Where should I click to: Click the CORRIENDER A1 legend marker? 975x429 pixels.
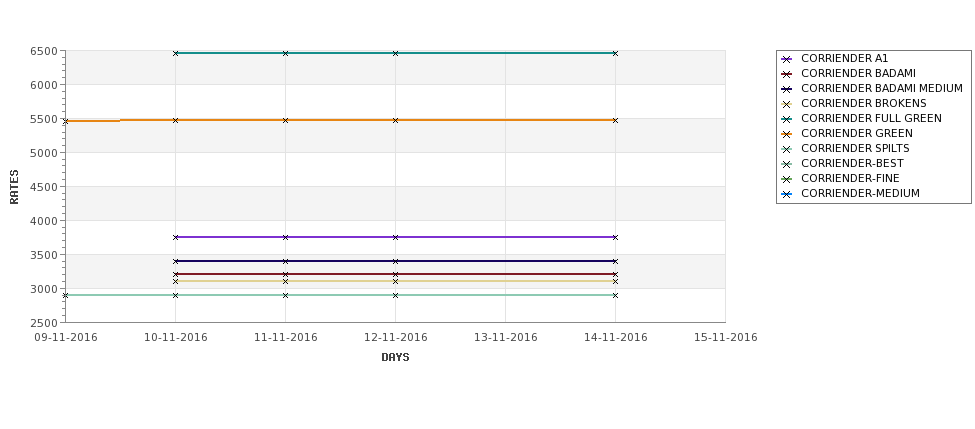tap(787, 59)
